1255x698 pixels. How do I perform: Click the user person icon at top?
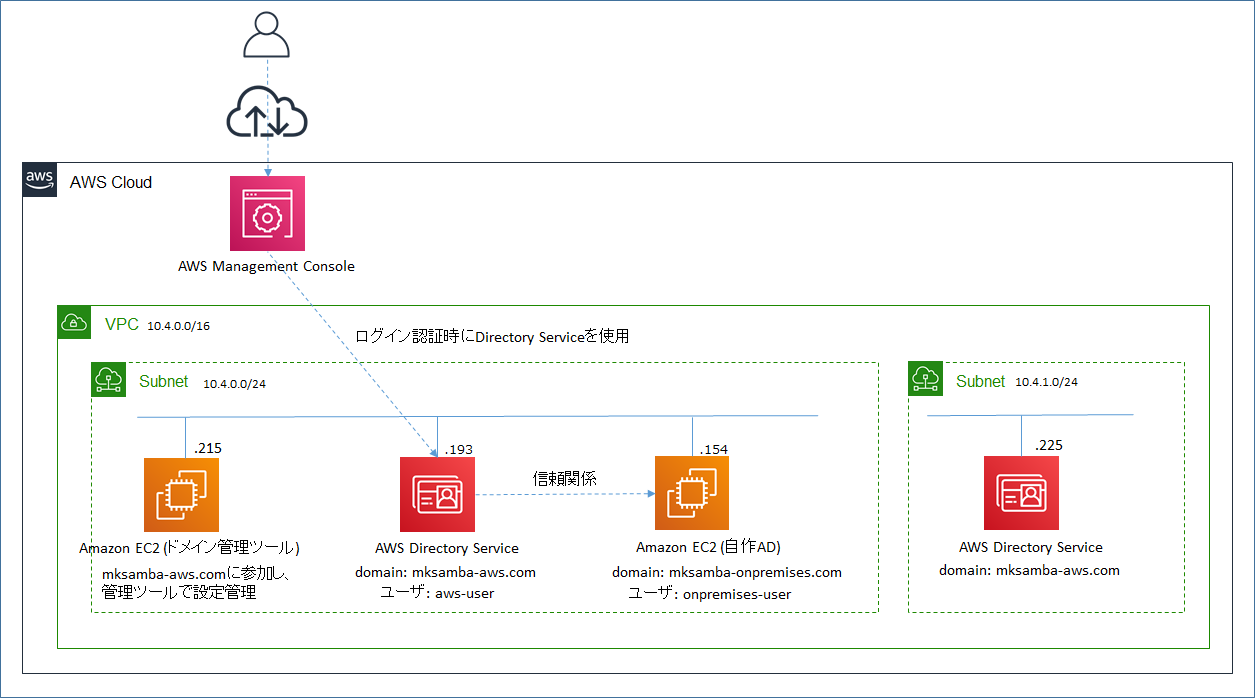coord(267,35)
